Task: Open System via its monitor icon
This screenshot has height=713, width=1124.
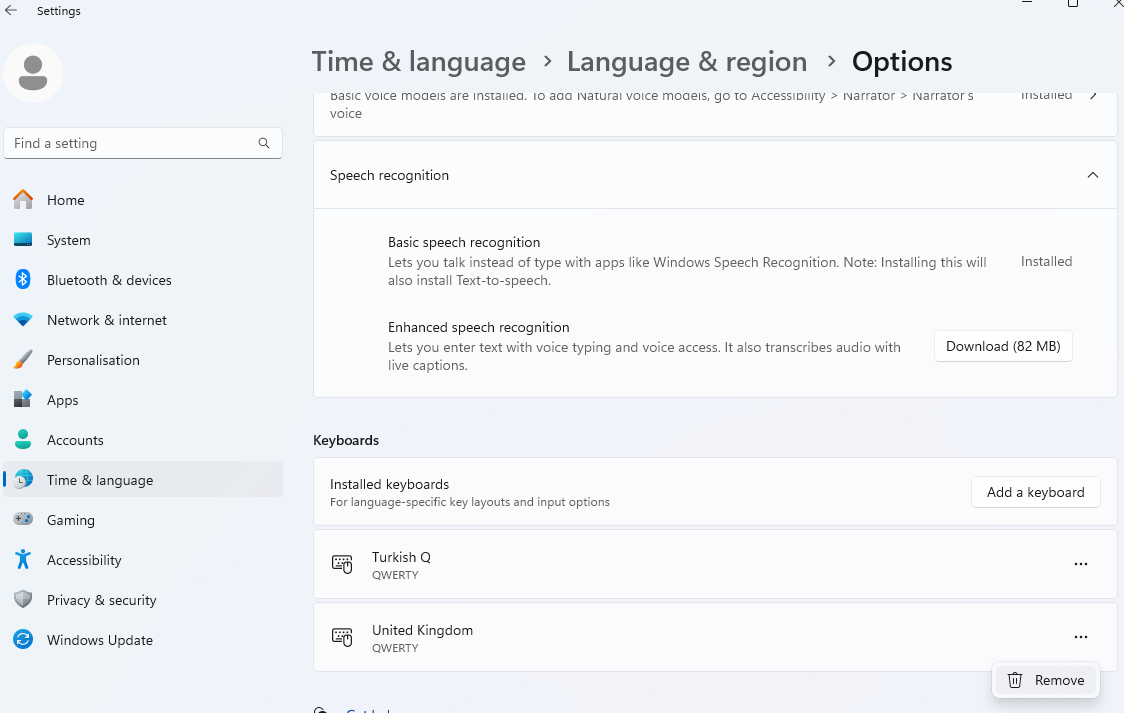Action: pyautogui.click(x=23, y=240)
